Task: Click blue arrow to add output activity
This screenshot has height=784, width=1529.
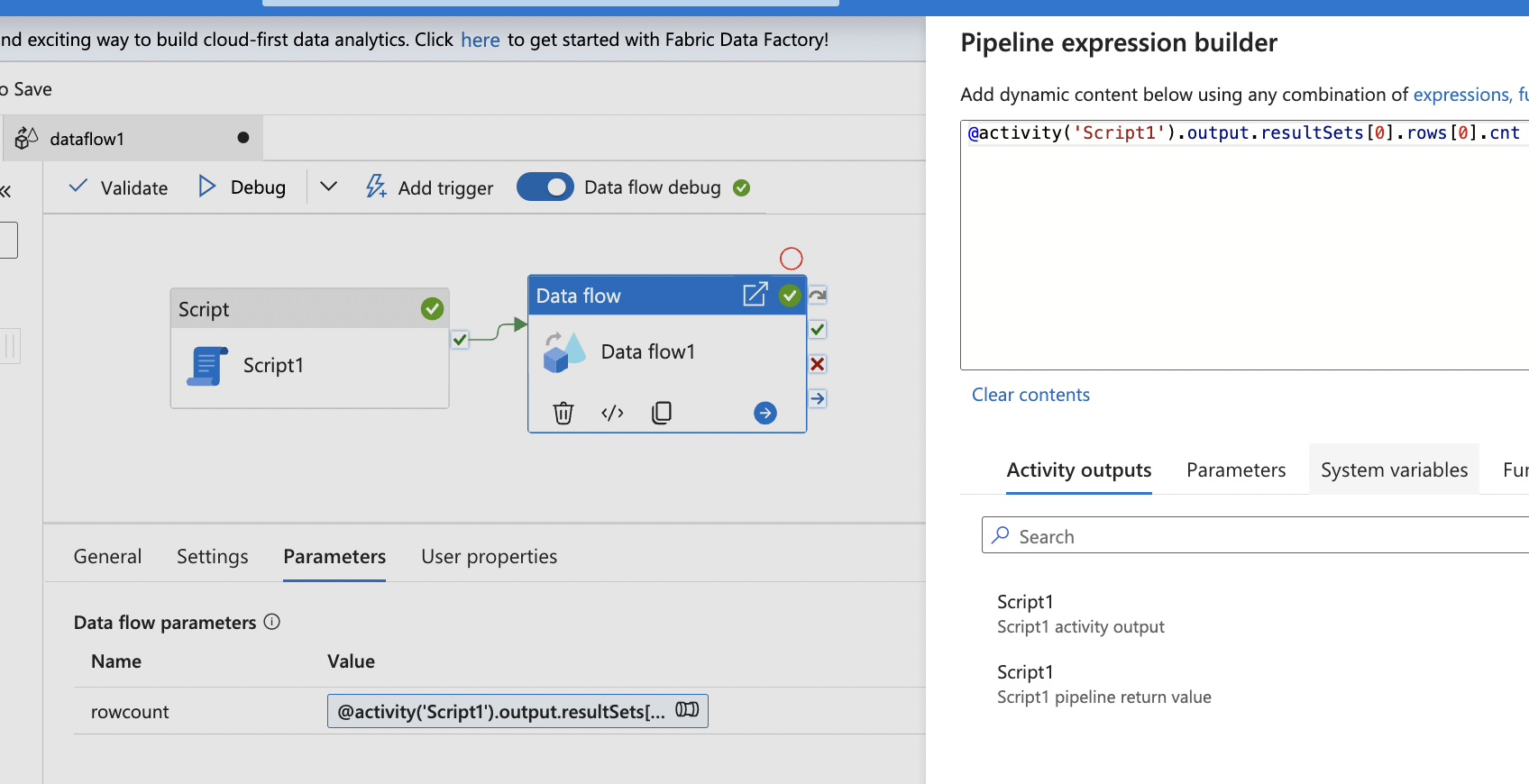Action: pos(764,413)
